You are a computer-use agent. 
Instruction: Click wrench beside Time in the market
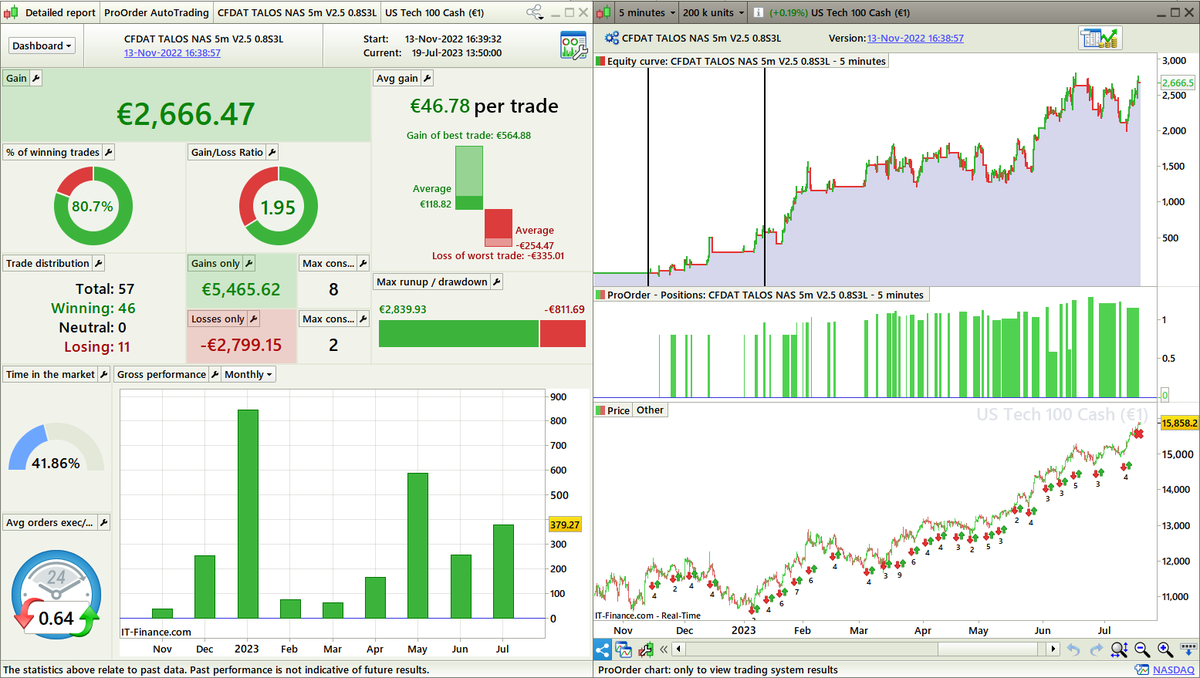pos(104,375)
